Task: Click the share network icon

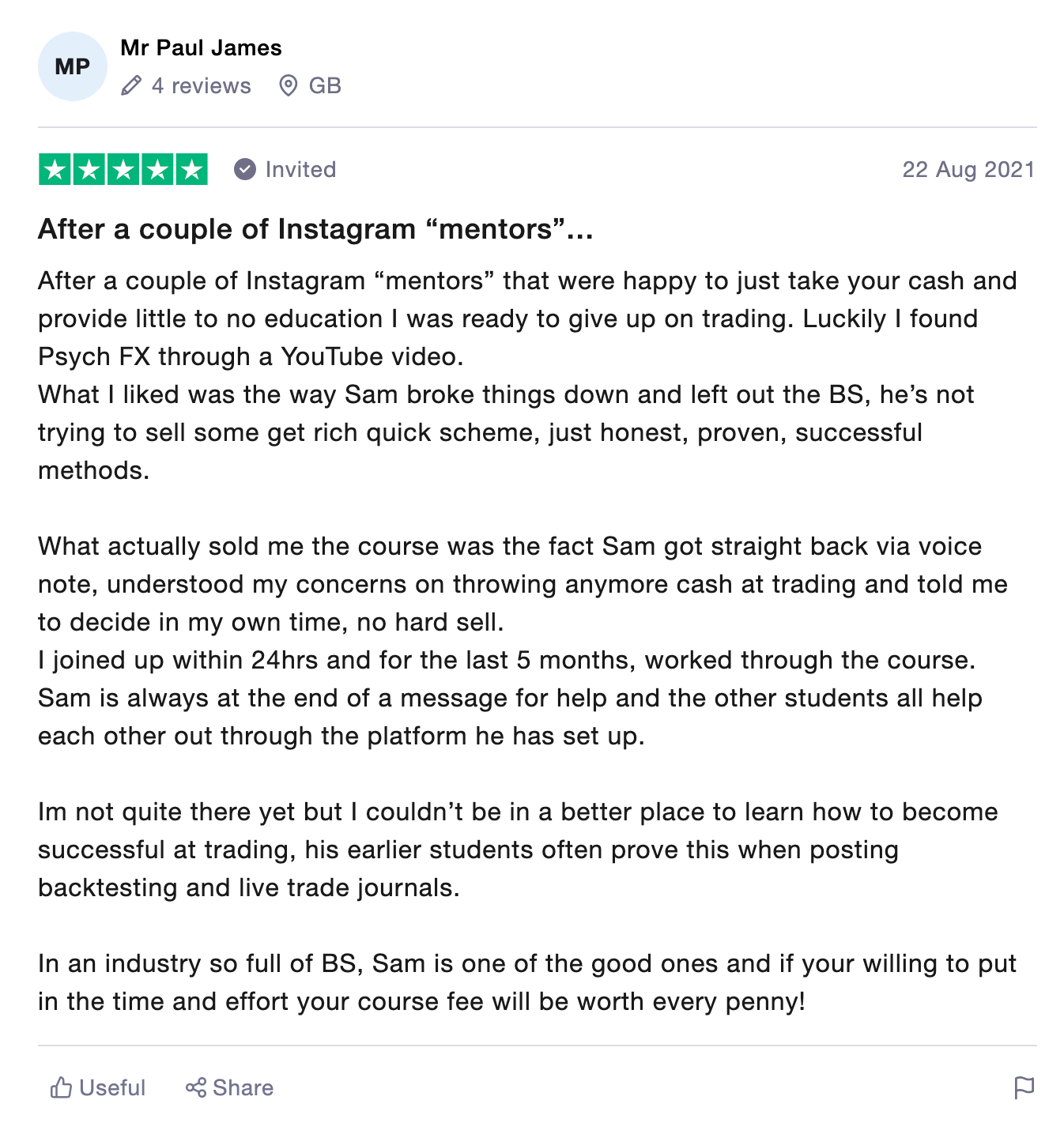Action: pyautogui.click(x=196, y=1087)
